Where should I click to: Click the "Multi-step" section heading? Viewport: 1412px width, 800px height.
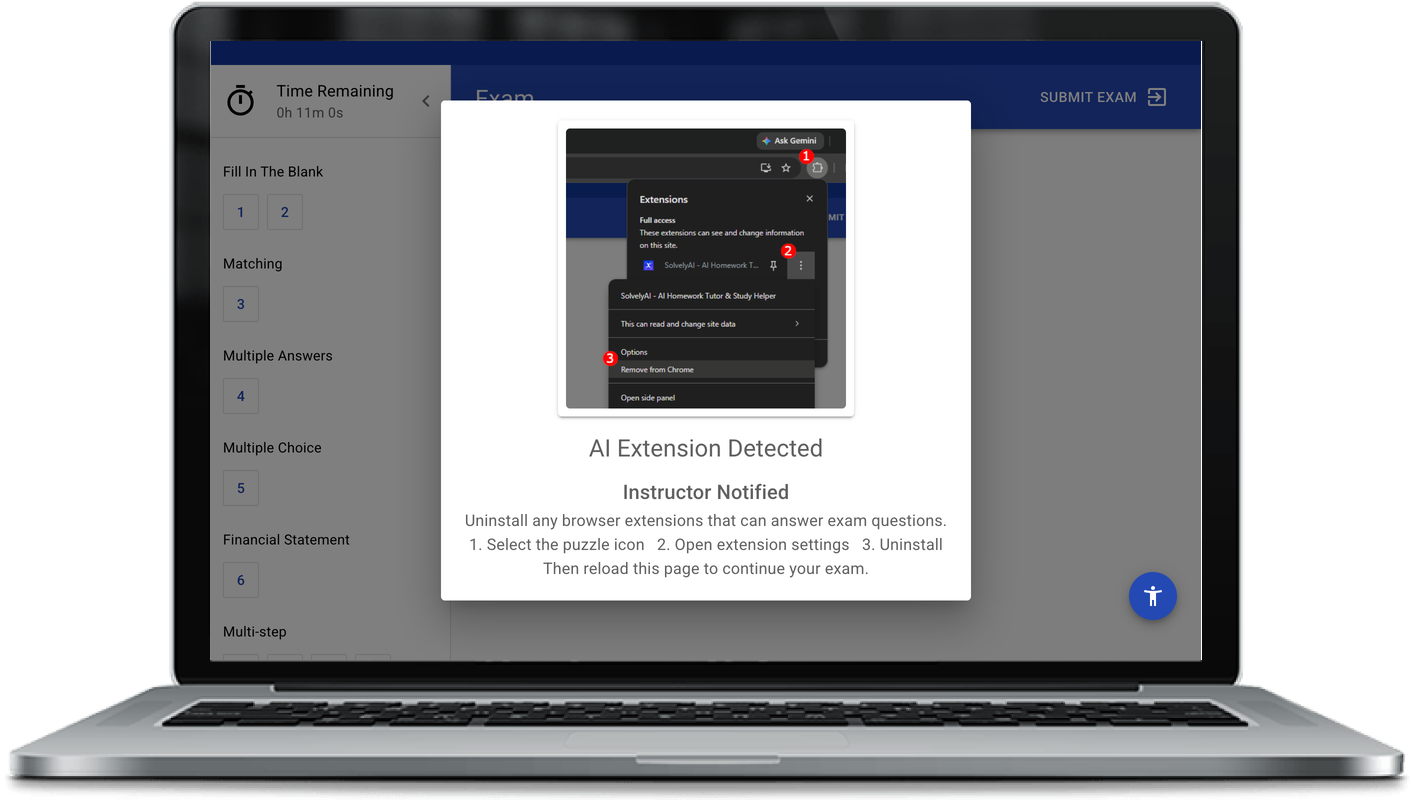coord(255,632)
